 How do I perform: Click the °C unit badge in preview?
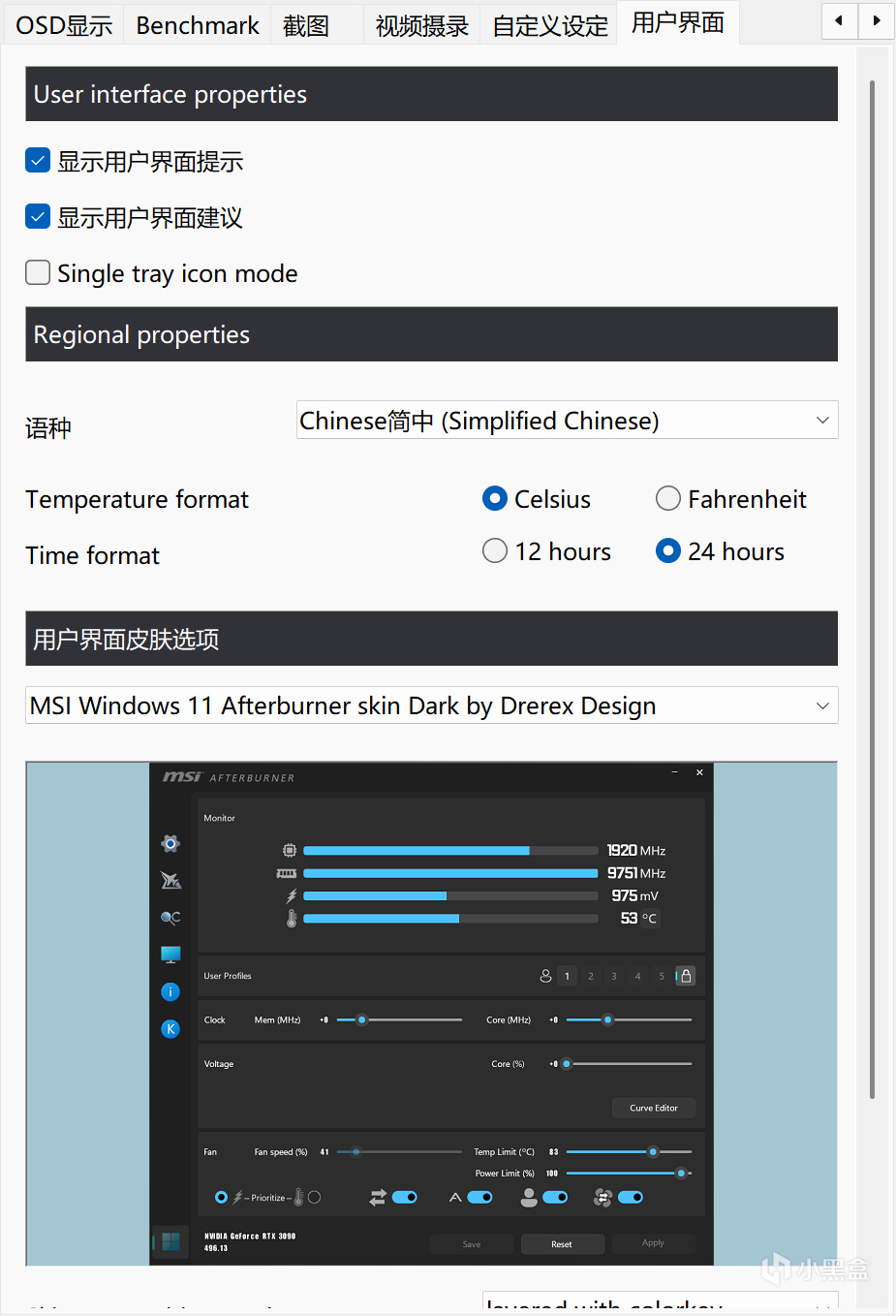tap(649, 919)
